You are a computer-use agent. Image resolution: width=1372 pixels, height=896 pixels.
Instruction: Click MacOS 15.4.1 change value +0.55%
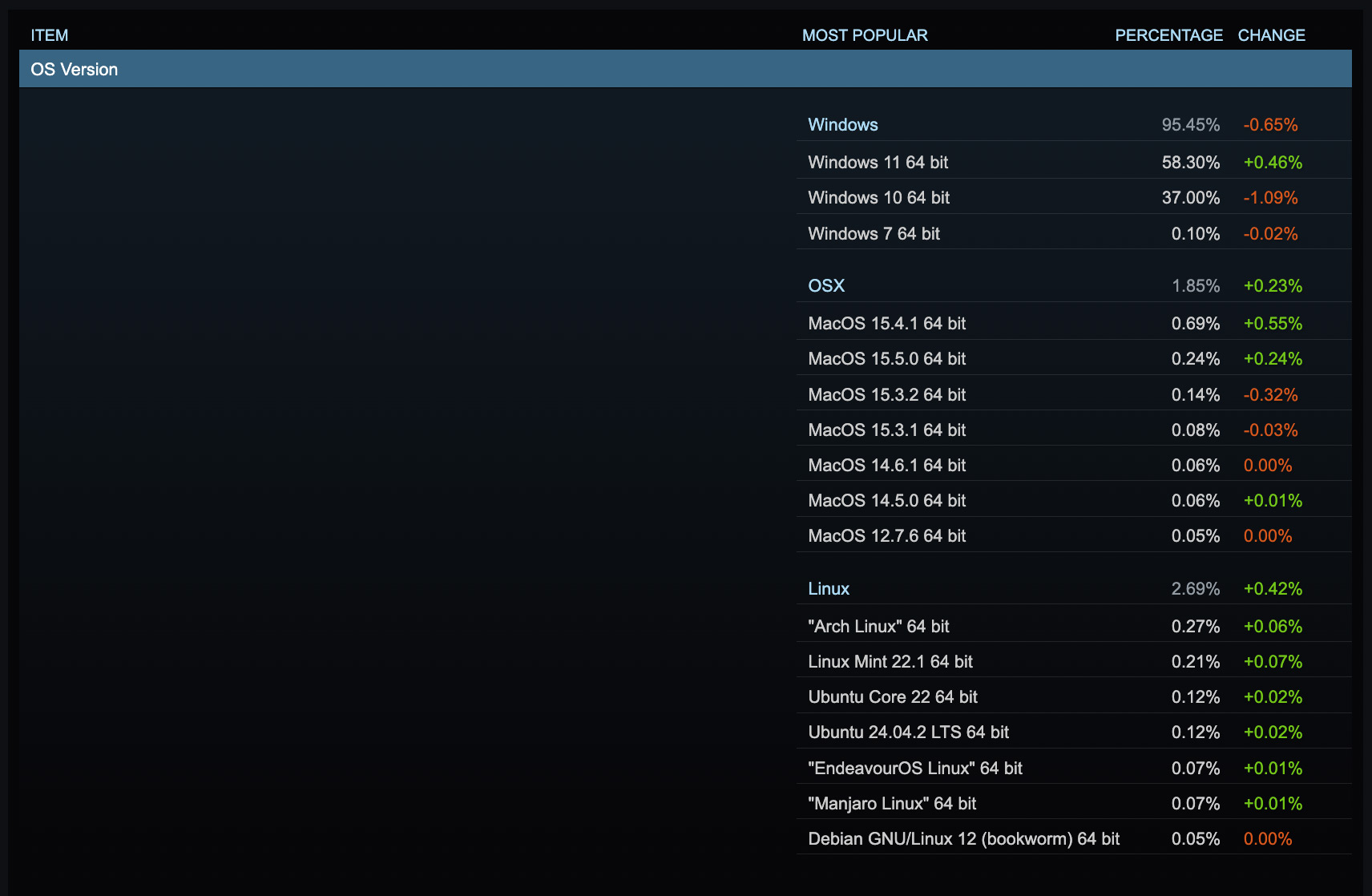1273,324
